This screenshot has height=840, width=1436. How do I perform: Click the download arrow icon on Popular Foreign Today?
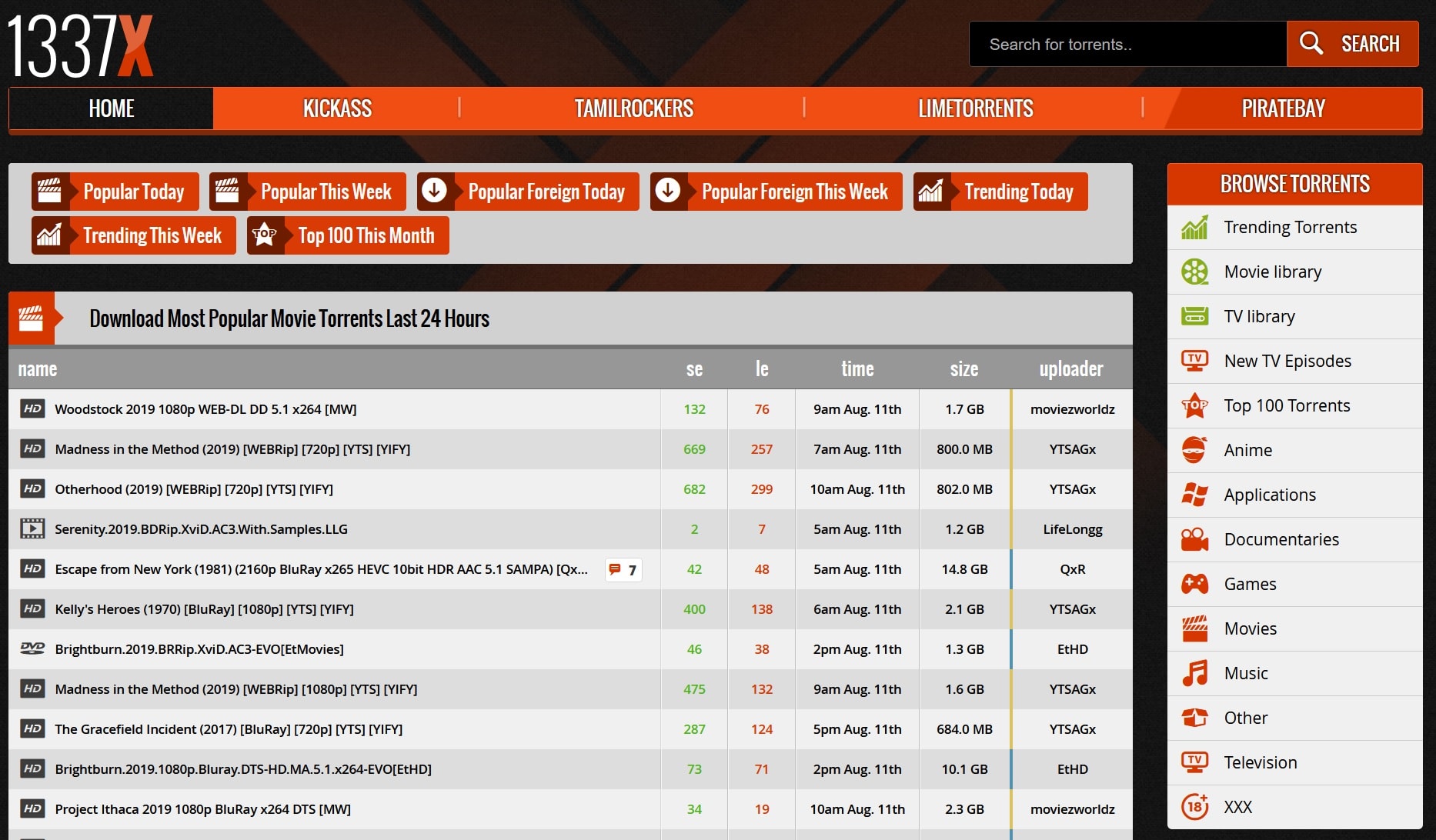[435, 190]
